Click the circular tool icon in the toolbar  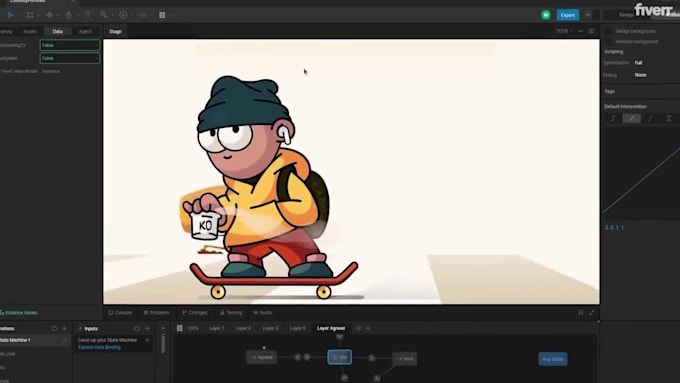[123, 15]
